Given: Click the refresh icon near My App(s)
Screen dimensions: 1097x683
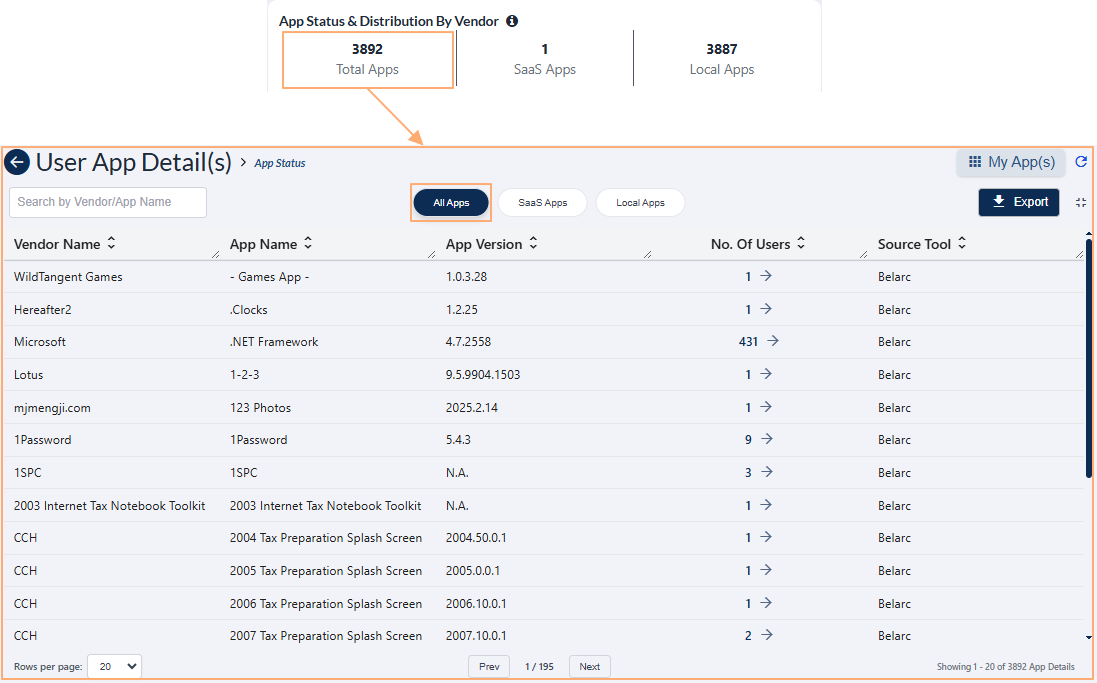Looking at the screenshot, I should click(x=1081, y=162).
